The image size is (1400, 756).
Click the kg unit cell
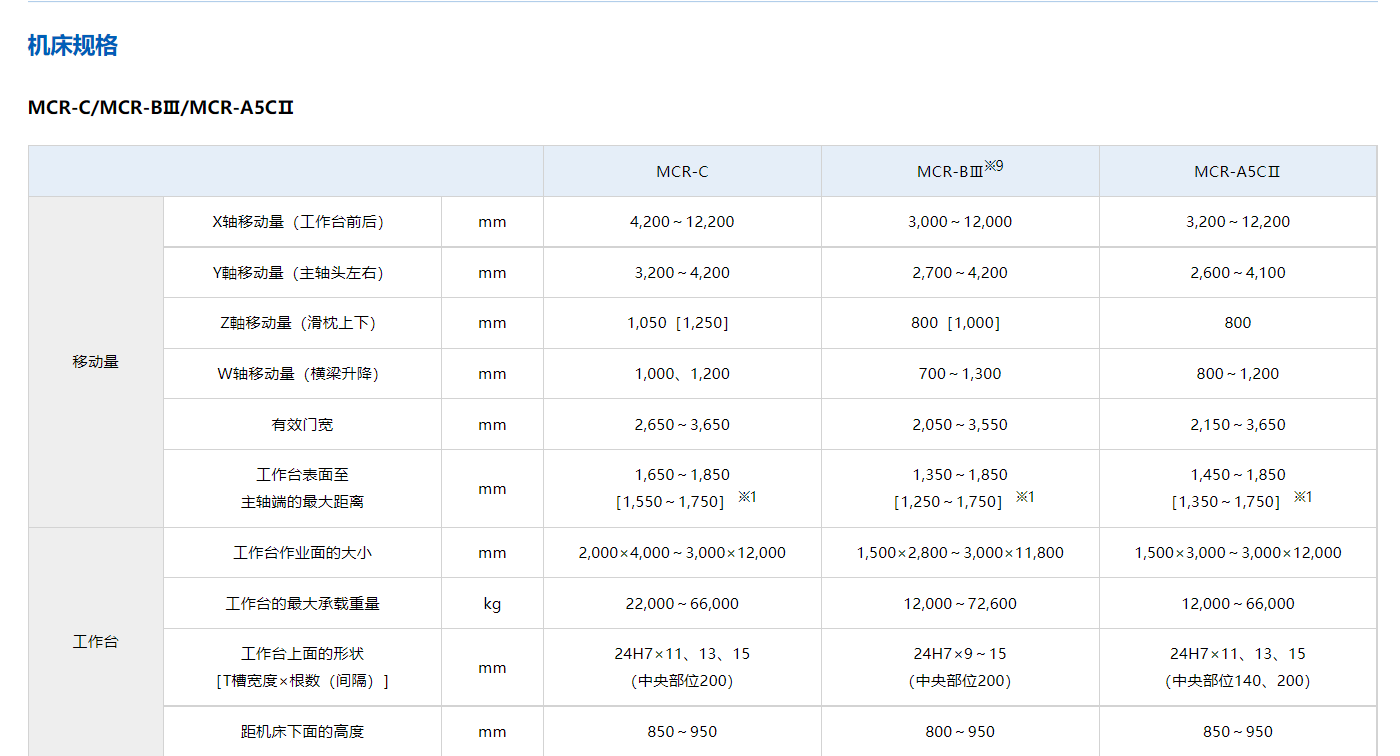click(492, 603)
